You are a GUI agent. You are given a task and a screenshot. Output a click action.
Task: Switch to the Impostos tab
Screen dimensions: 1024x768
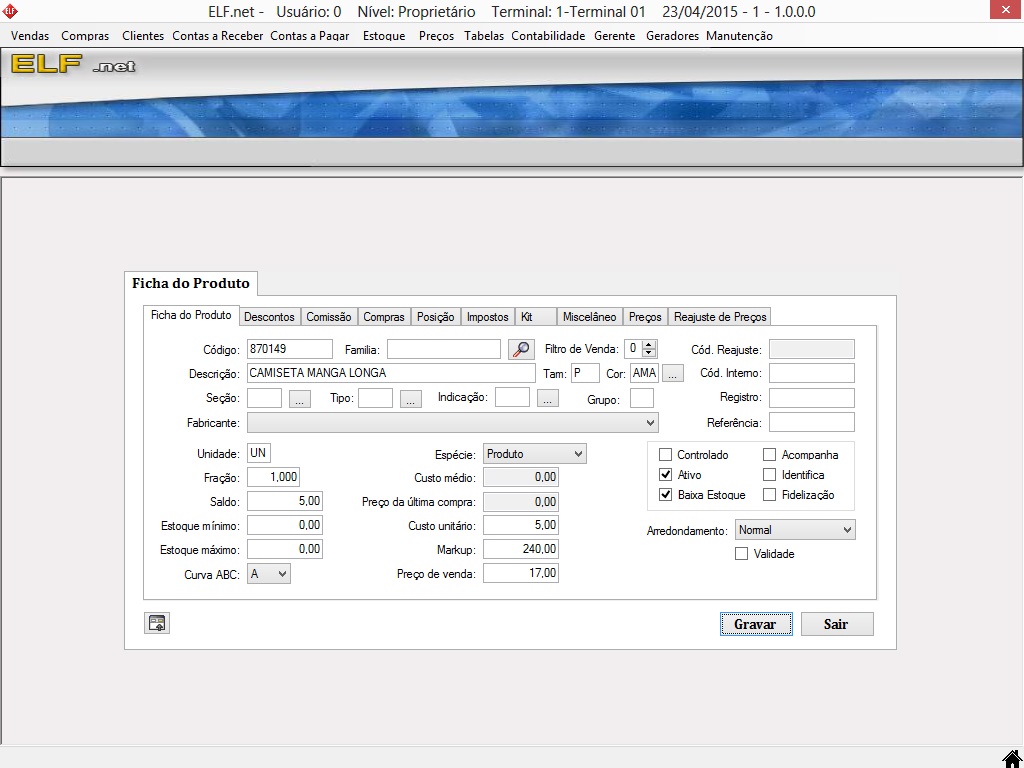(x=487, y=317)
